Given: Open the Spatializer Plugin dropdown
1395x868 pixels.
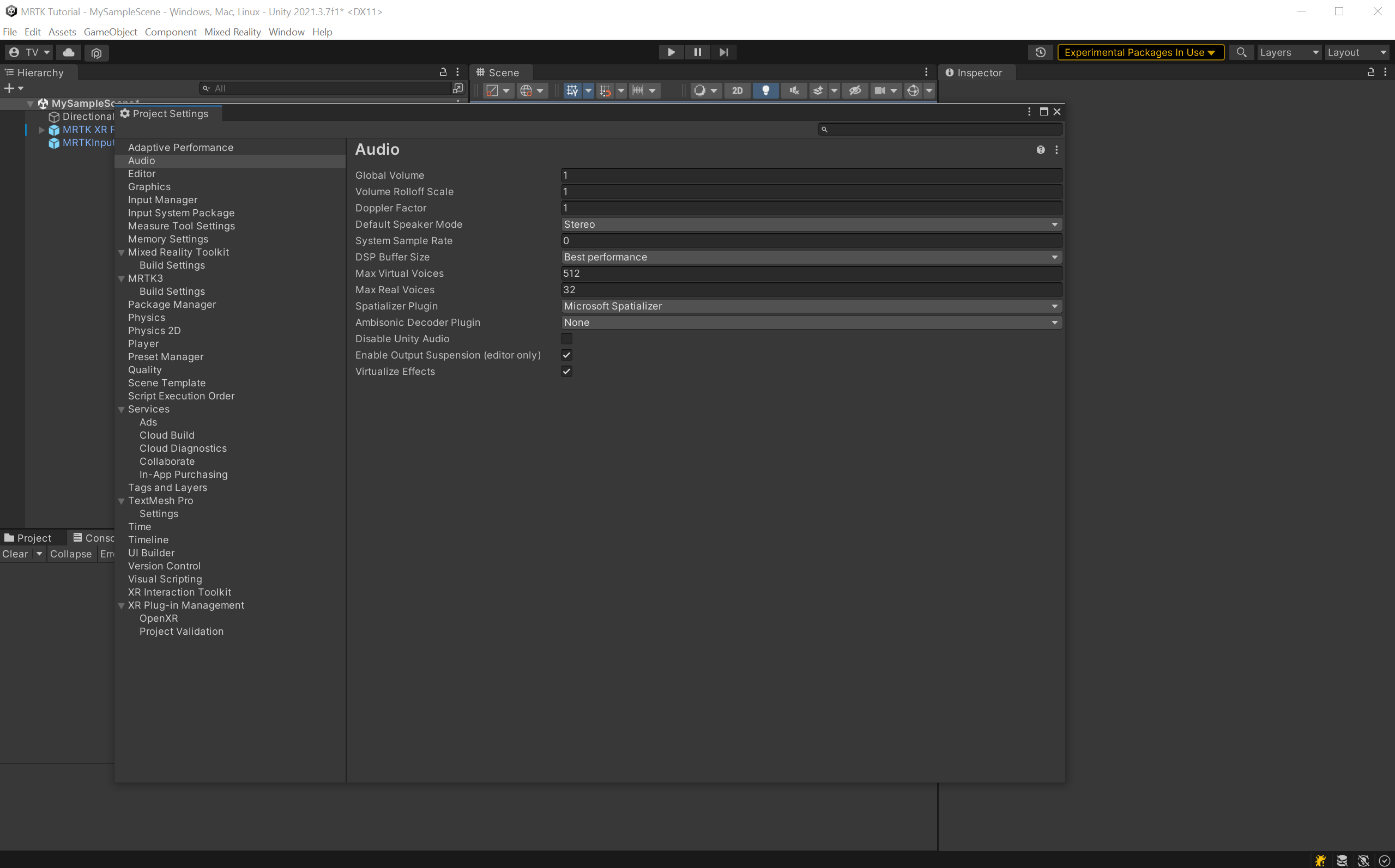Looking at the screenshot, I should 811,306.
